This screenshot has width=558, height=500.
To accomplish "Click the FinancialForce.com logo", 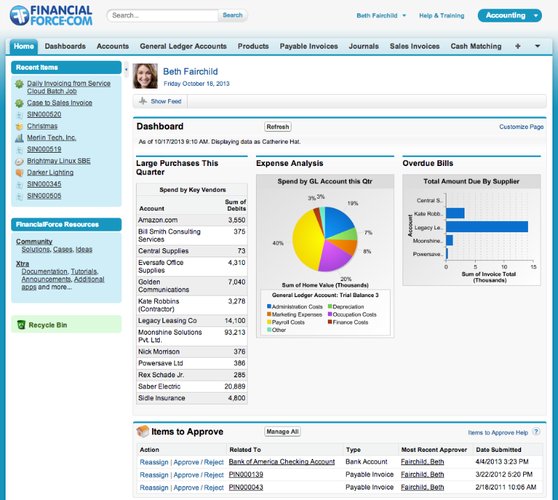I will pos(51,16).
